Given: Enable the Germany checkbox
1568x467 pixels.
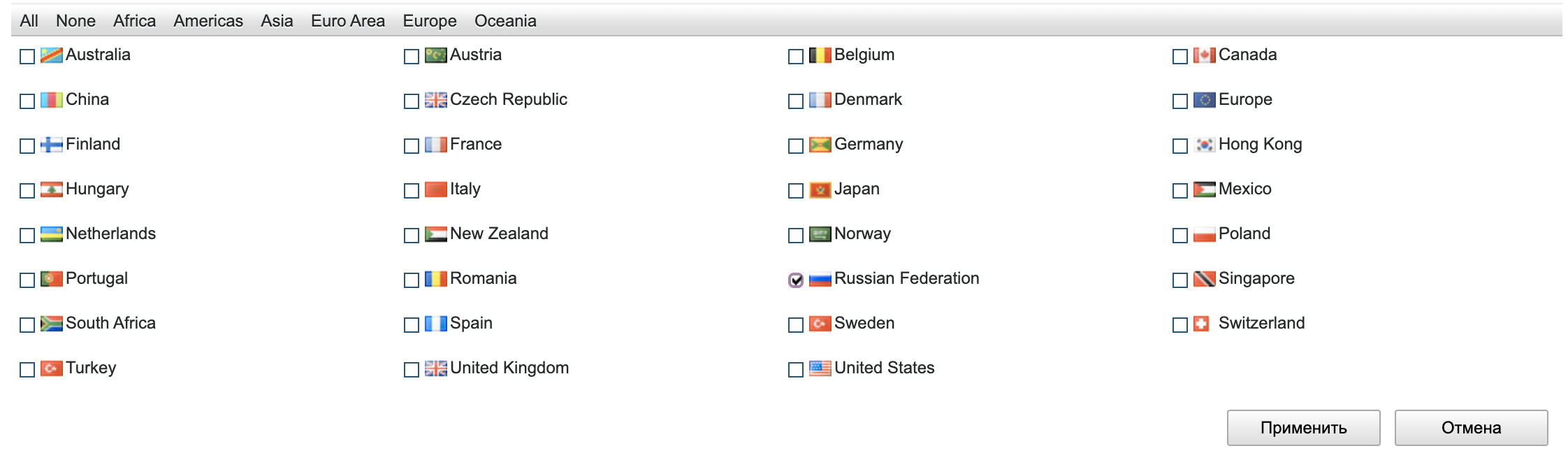Looking at the screenshot, I should tap(796, 146).
